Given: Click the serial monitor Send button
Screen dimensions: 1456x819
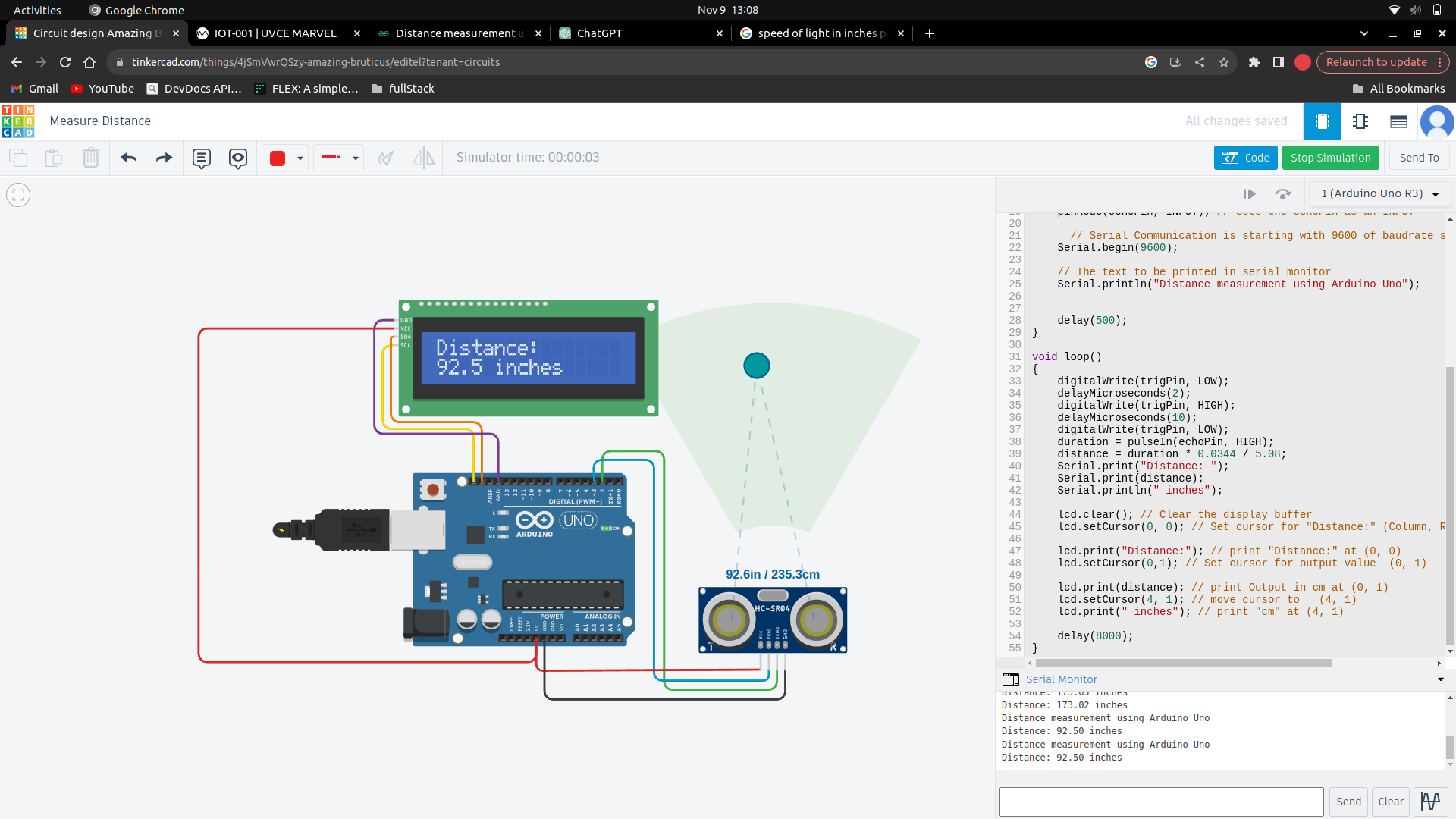Looking at the screenshot, I should 1348,802.
